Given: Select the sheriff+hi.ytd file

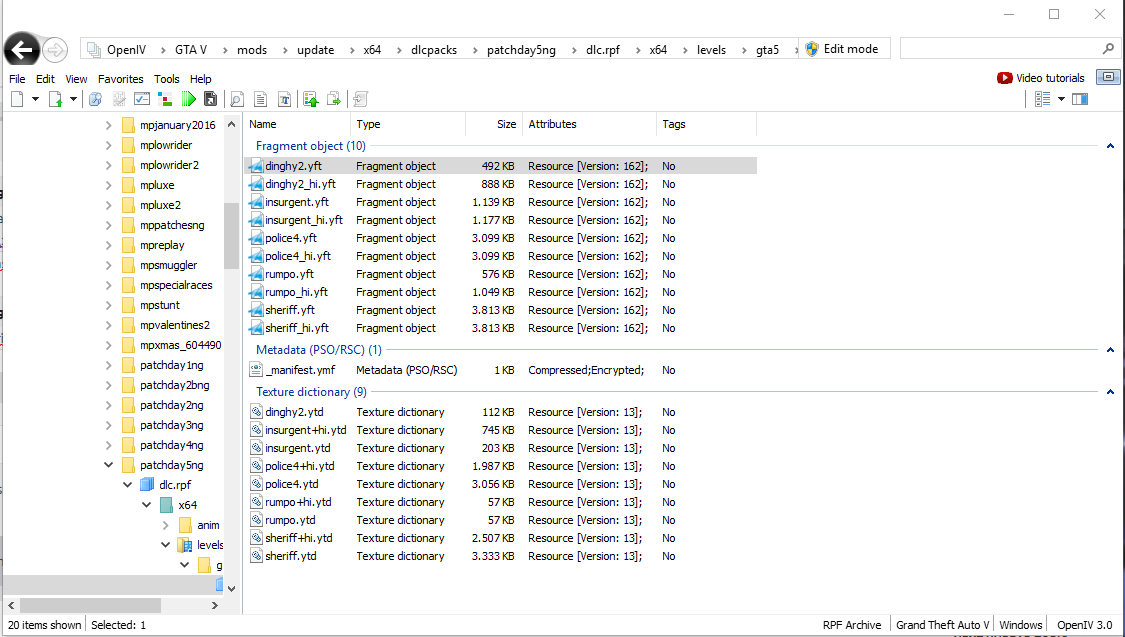Looking at the screenshot, I should point(298,538).
